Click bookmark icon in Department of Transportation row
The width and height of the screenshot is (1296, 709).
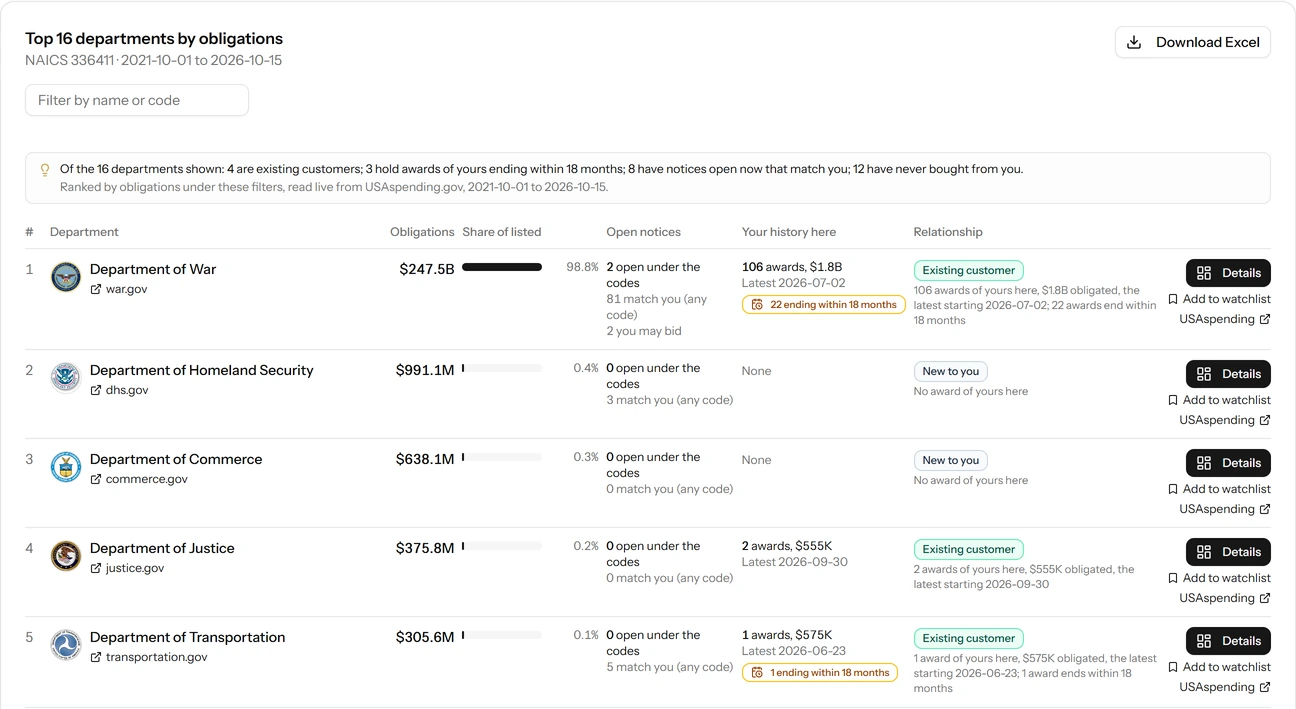pyautogui.click(x=1173, y=667)
